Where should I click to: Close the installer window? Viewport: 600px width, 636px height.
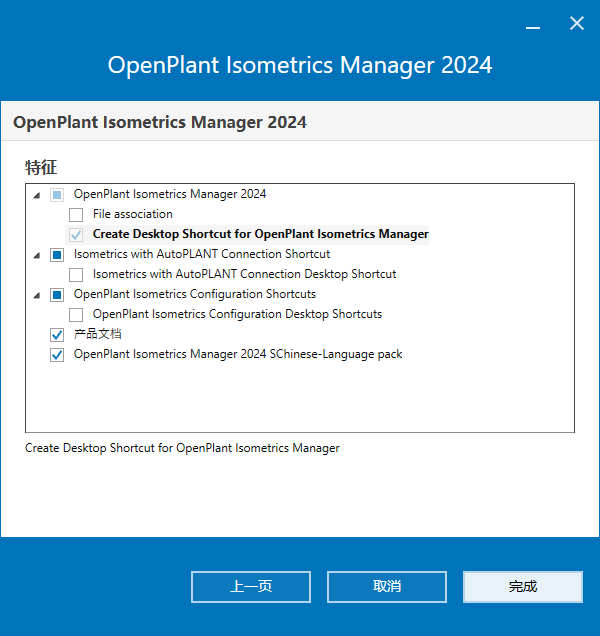click(x=576, y=24)
